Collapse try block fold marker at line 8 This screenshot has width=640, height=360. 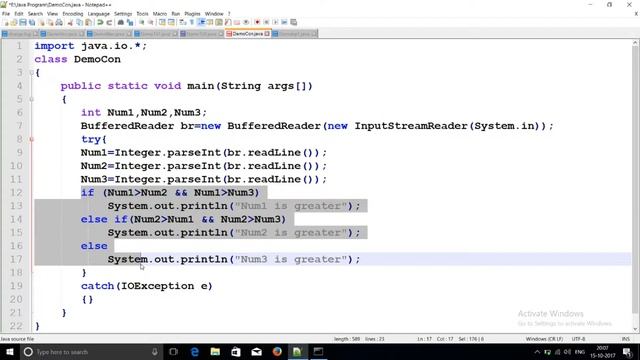tap(31, 139)
